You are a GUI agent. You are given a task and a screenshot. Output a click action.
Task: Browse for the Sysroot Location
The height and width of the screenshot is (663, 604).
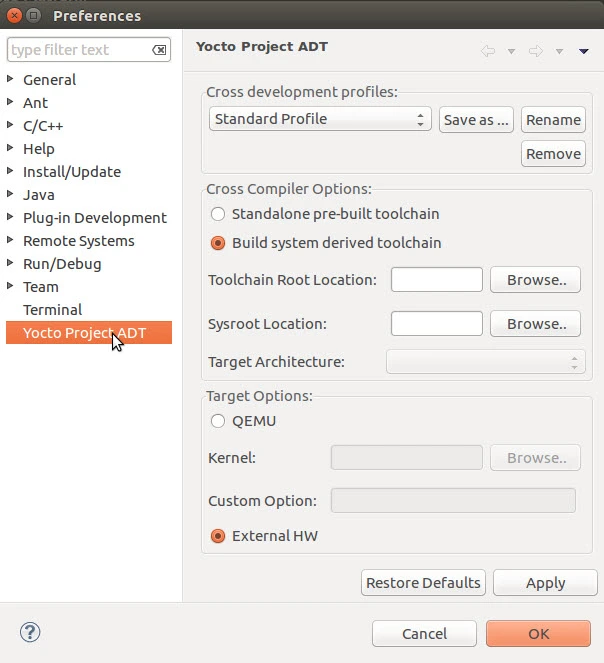point(536,324)
